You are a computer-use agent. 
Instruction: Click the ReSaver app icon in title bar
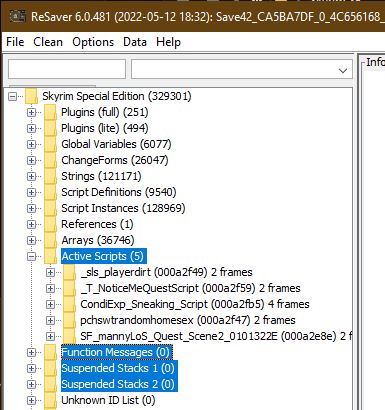(x=18, y=16)
